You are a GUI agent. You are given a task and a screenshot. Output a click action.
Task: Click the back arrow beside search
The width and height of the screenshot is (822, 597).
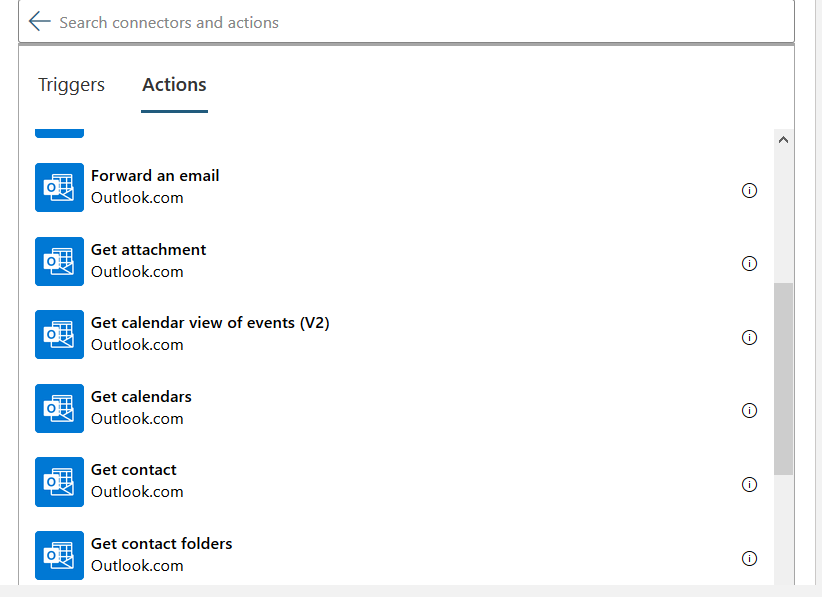click(39, 22)
